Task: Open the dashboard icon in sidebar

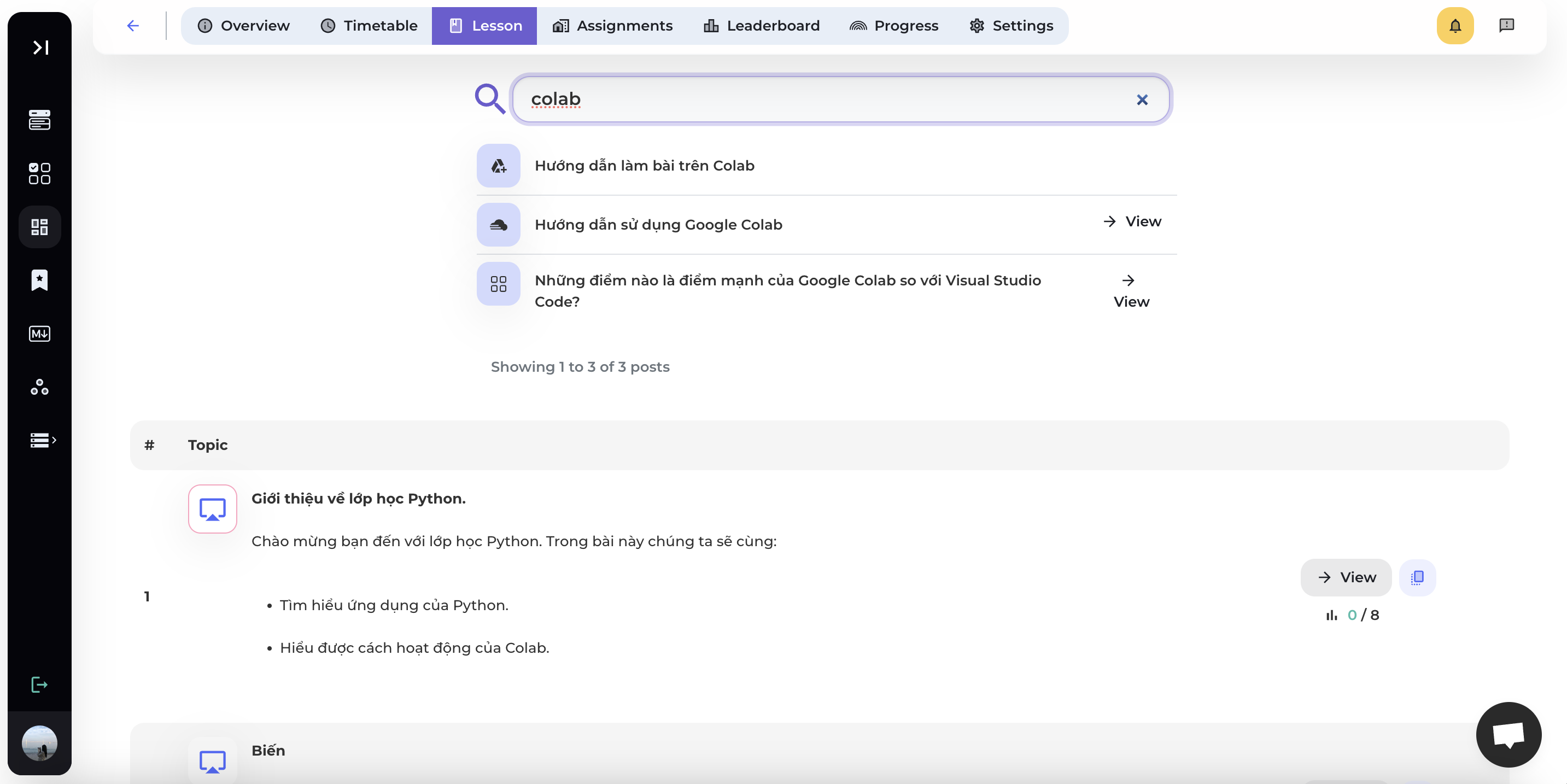Action: coord(39,227)
